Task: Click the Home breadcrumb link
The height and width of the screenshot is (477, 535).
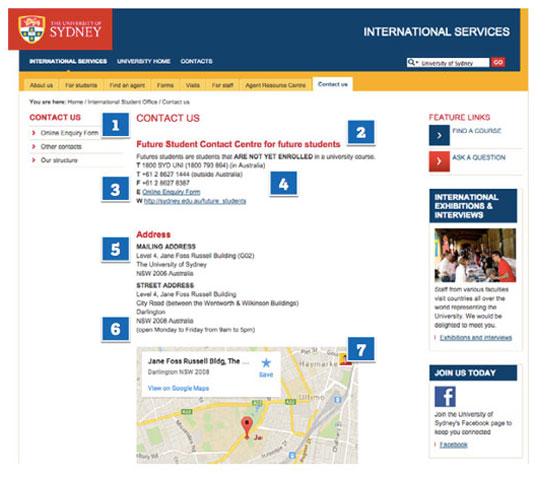Action: pos(75,102)
